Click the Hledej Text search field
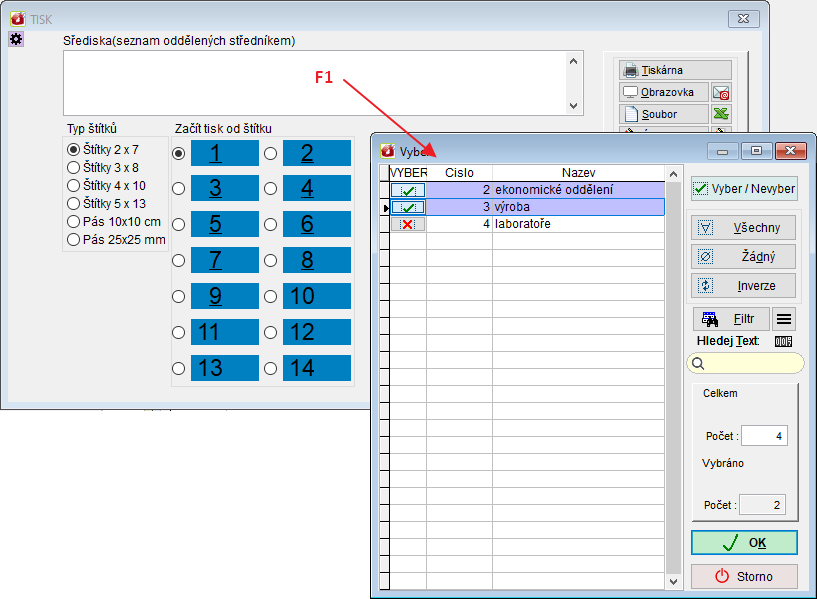The width and height of the screenshot is (817, 599). click(746, 364)
